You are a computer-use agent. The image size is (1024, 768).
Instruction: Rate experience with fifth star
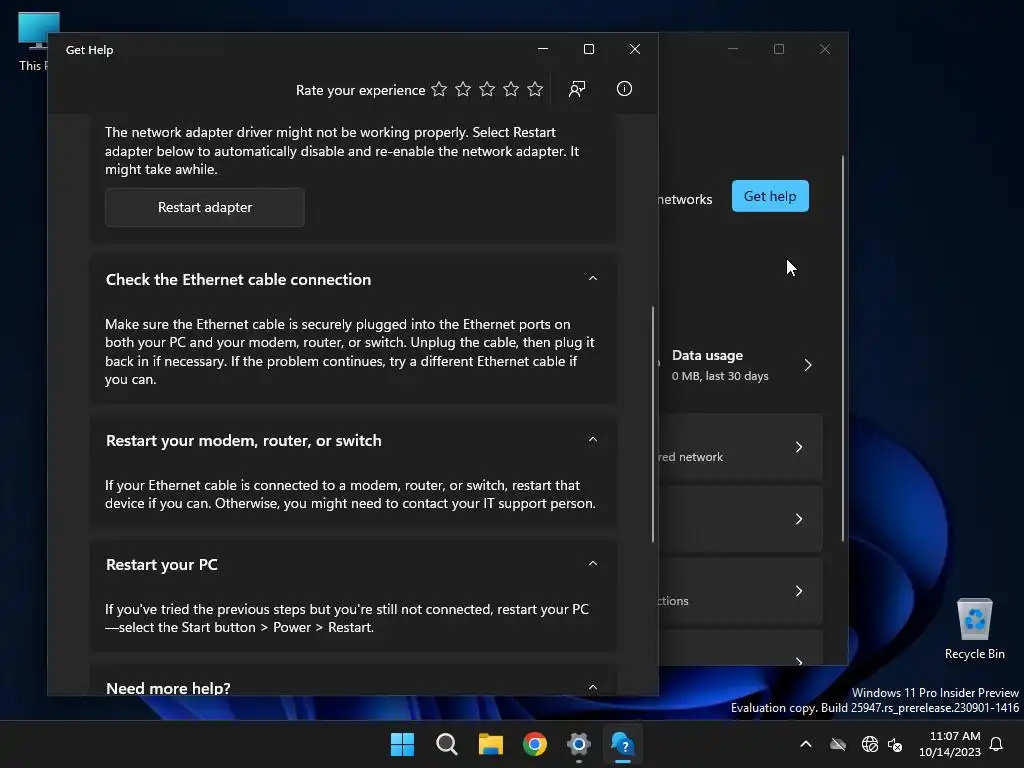tap(535, 89)
